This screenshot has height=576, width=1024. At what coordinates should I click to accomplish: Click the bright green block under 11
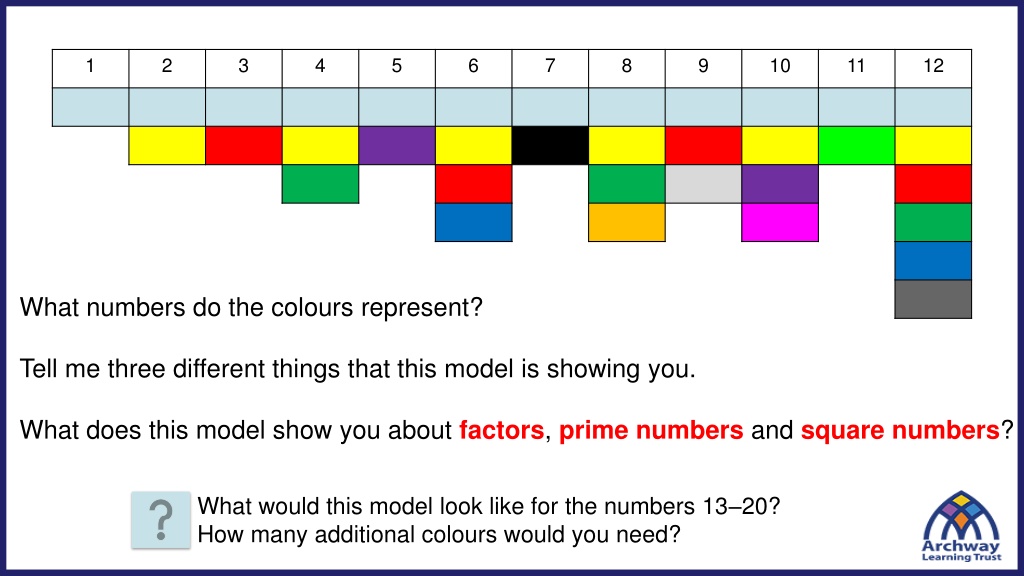pos(856,145)
